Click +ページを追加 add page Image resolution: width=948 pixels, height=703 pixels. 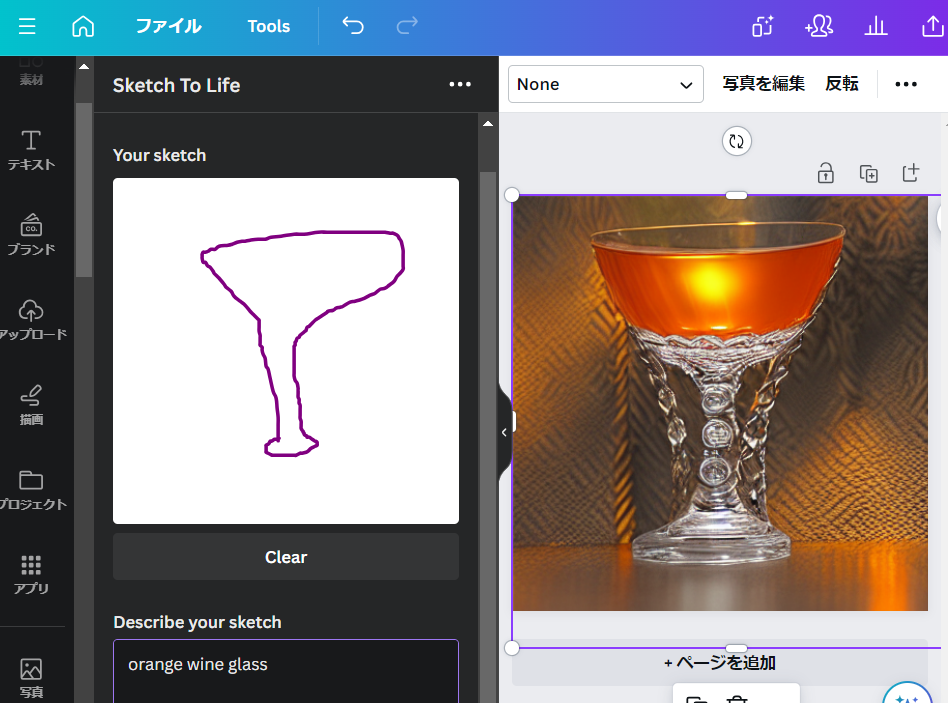tap(719, 663)
